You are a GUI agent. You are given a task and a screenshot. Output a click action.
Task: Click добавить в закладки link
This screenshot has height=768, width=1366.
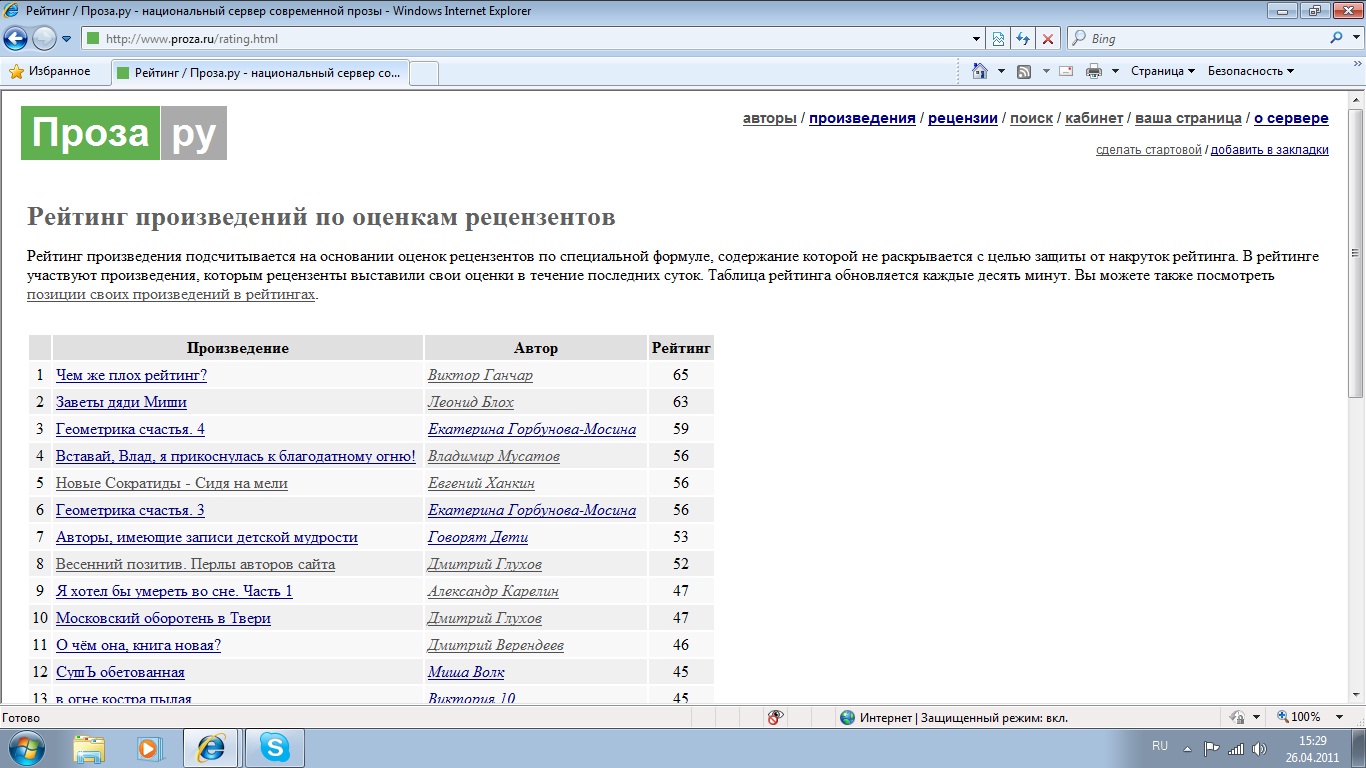[1270, 150]
